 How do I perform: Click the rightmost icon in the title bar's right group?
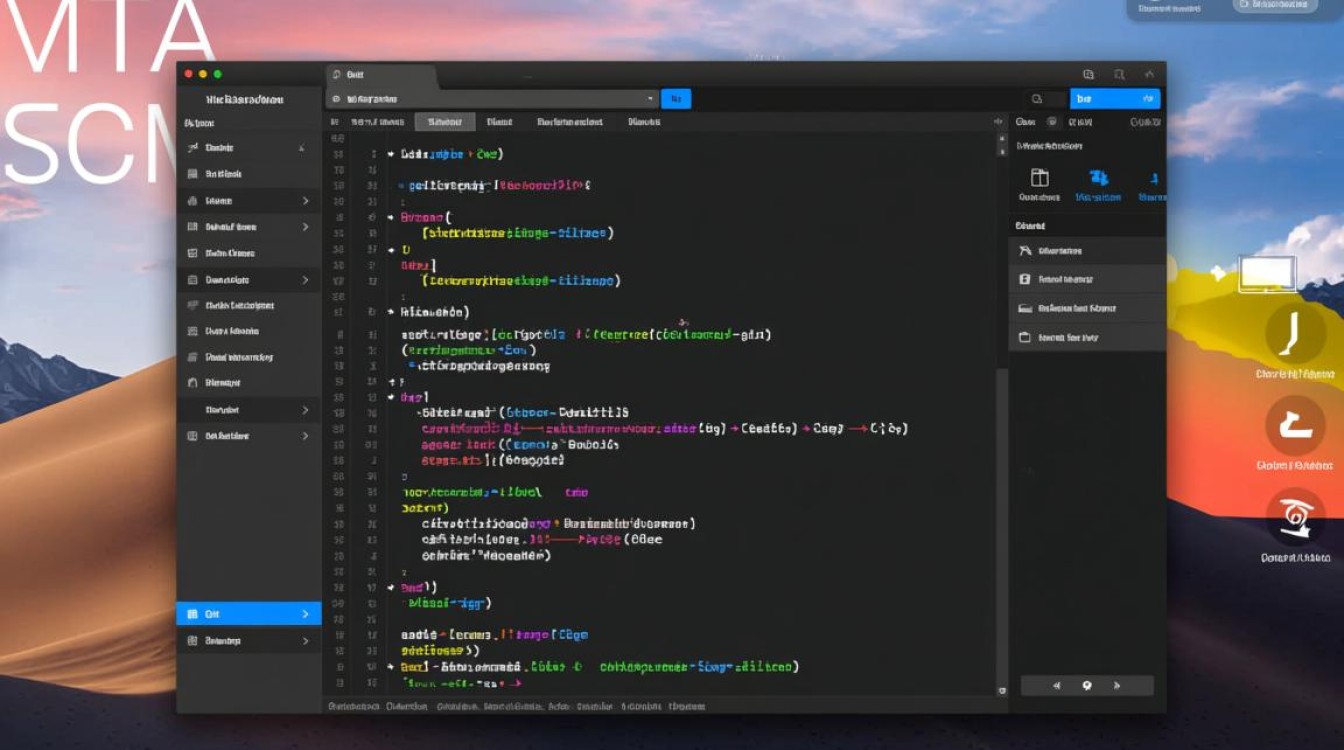1149,75
